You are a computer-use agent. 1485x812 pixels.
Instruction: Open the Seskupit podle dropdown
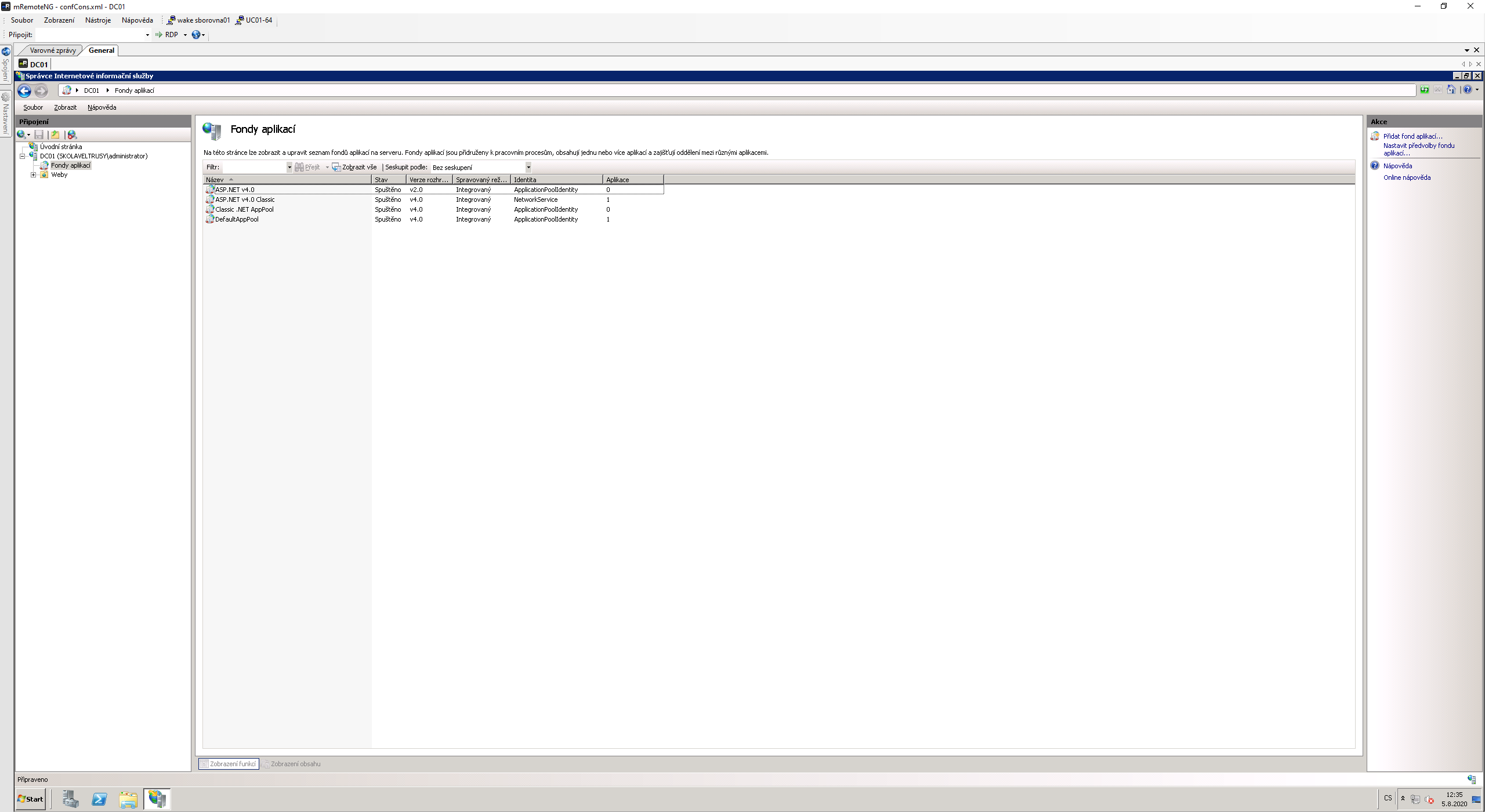[x=528, y=167]
